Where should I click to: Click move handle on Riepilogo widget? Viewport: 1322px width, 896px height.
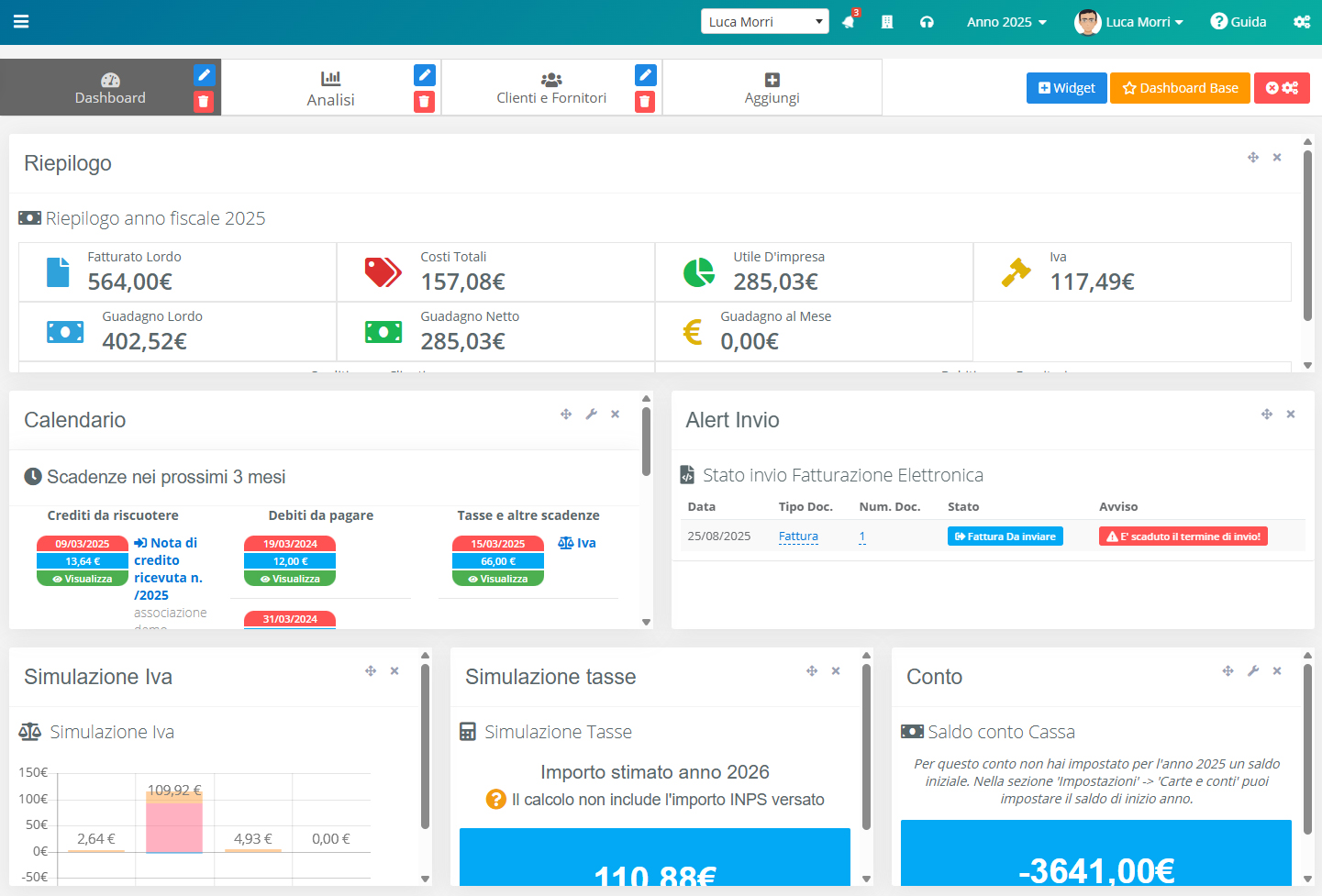coord(1253,158)
